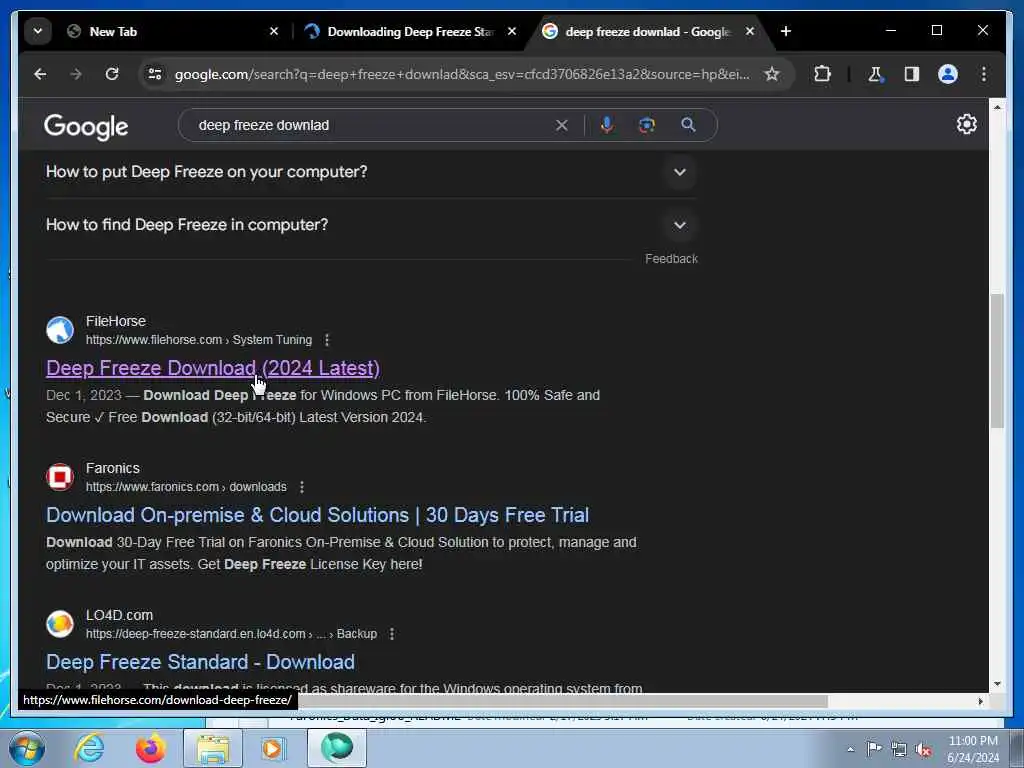This screenshot has height=768, width=1024.
Task: Launch Firefox from taskbar
Action: click(150, 748)
